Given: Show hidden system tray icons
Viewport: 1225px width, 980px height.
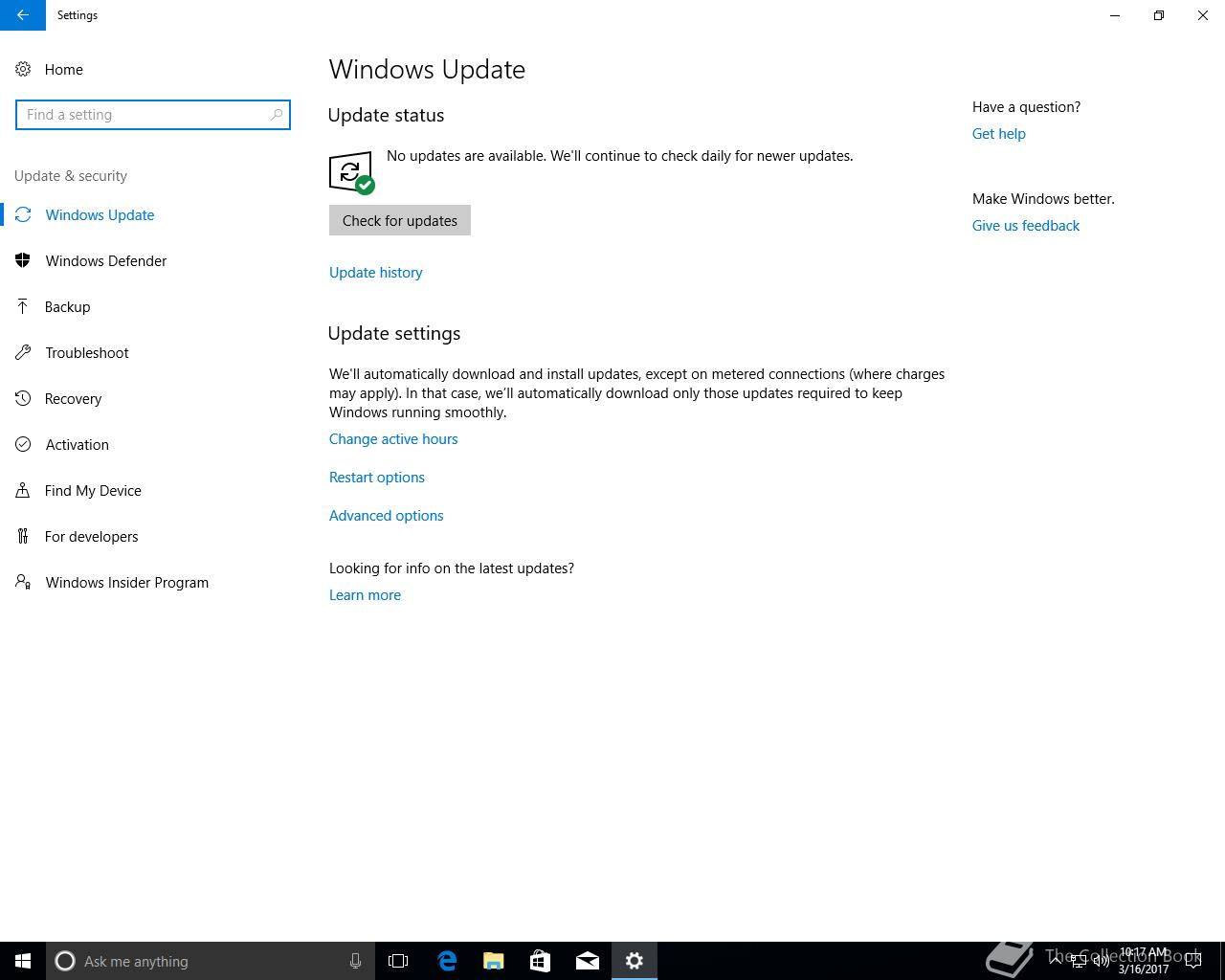Looking at the screenshot, I should 1056,961.
